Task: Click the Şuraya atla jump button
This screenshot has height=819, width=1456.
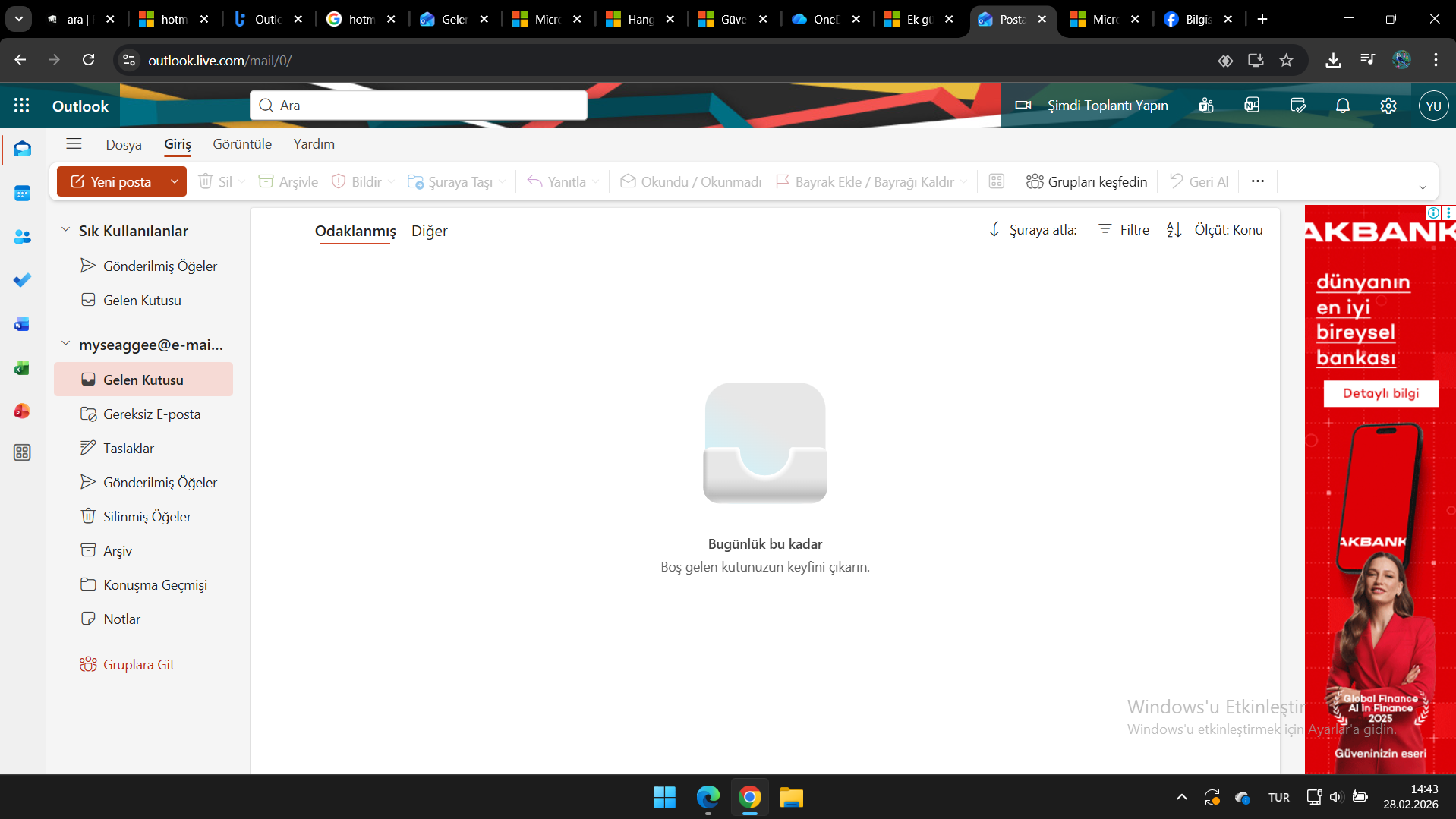Action: pyautogui.click(x=1032, y=229)
